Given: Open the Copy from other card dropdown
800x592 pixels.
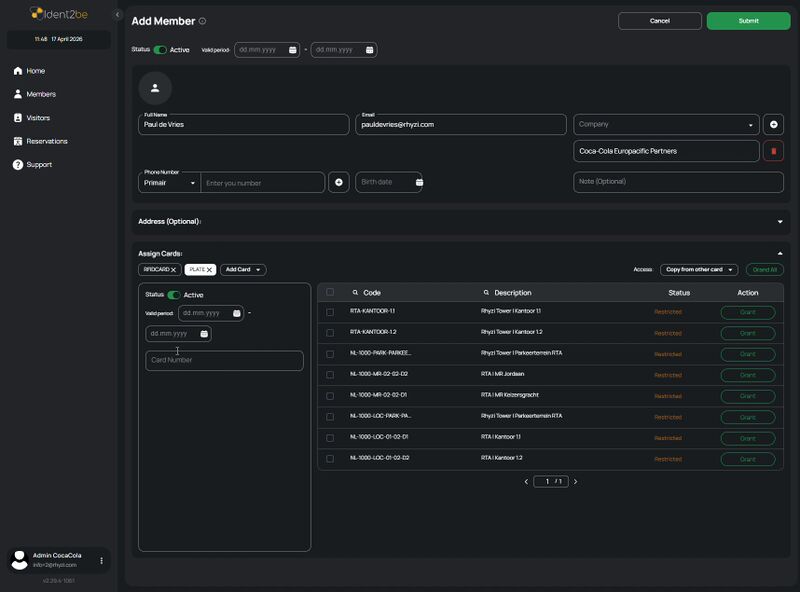Looking at the screenshot, I should [x=698, y=270].
